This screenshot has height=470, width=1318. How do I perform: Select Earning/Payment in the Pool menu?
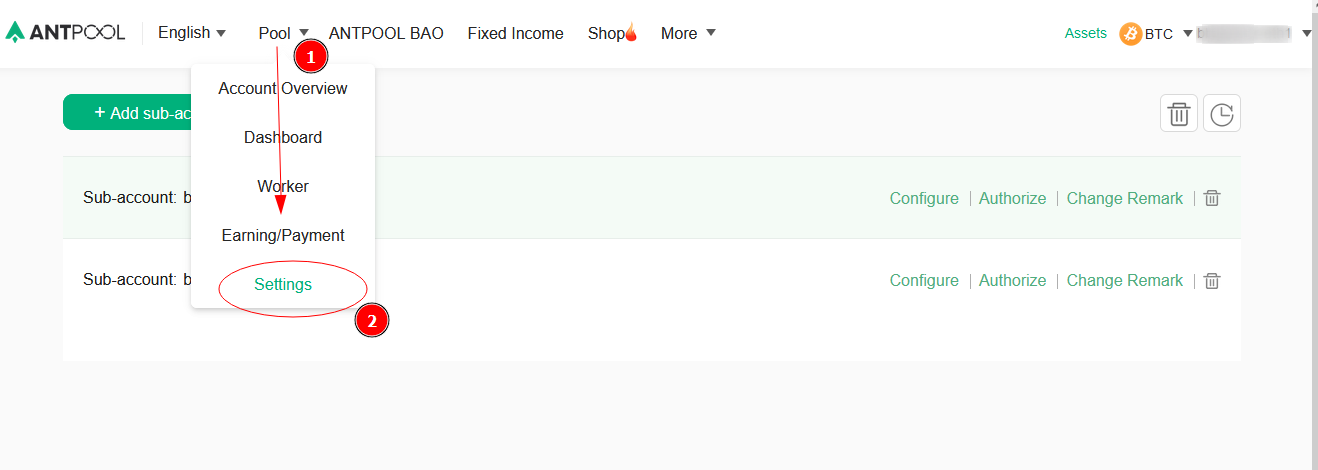[x=283, y=235]
